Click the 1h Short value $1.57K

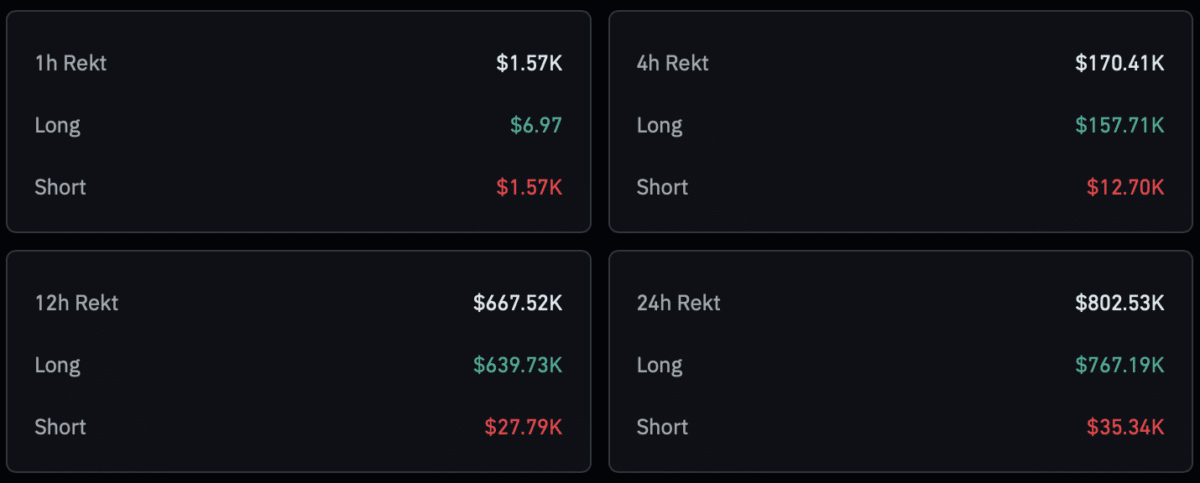click(x=529, y=187)
